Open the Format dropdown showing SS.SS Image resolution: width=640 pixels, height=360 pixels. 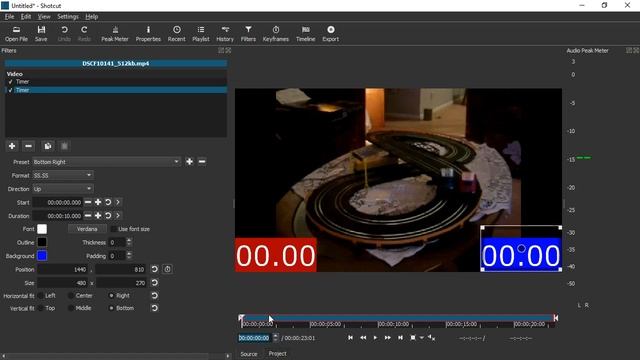(63, 175)
